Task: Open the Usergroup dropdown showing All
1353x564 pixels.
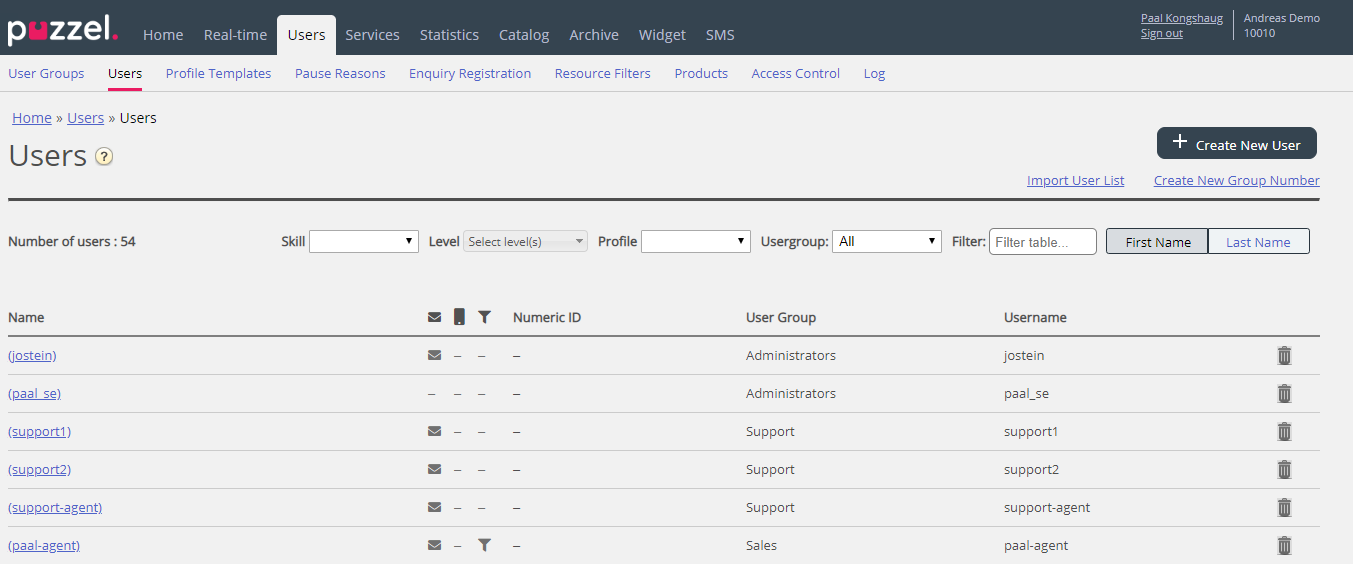Action: click(x=886, y=241)
